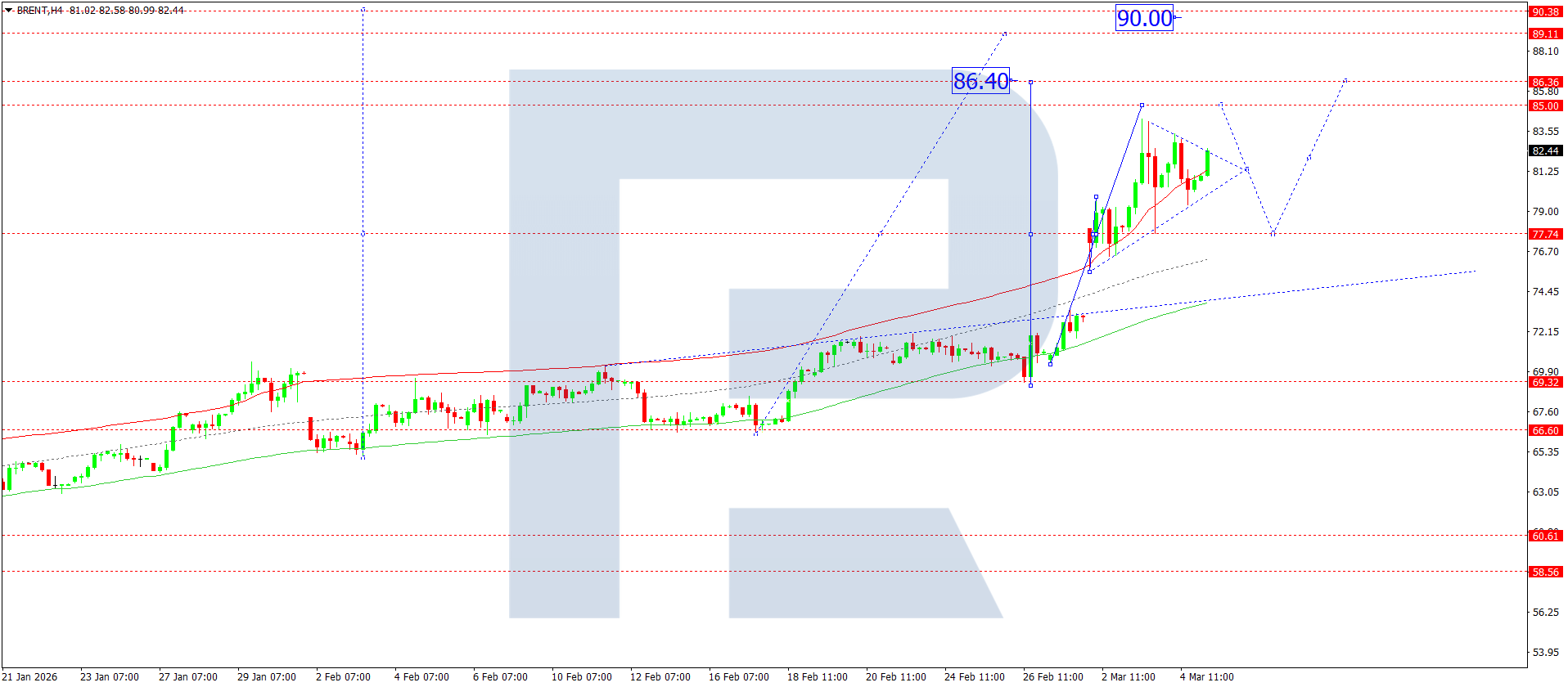
Task: Click the red 69.32 price level tag
Action: pyautogui.click(x=1545, y=382)
